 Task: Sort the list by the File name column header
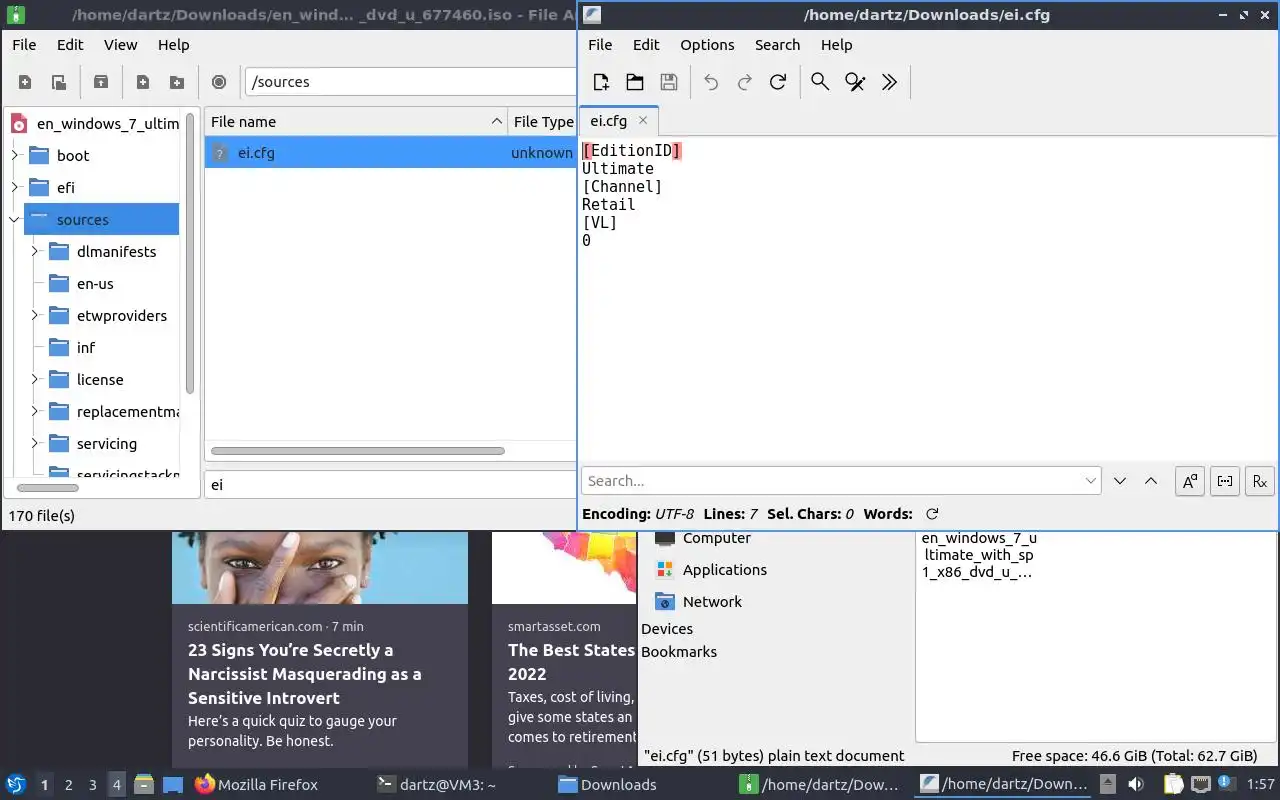[x=356, y=122]
